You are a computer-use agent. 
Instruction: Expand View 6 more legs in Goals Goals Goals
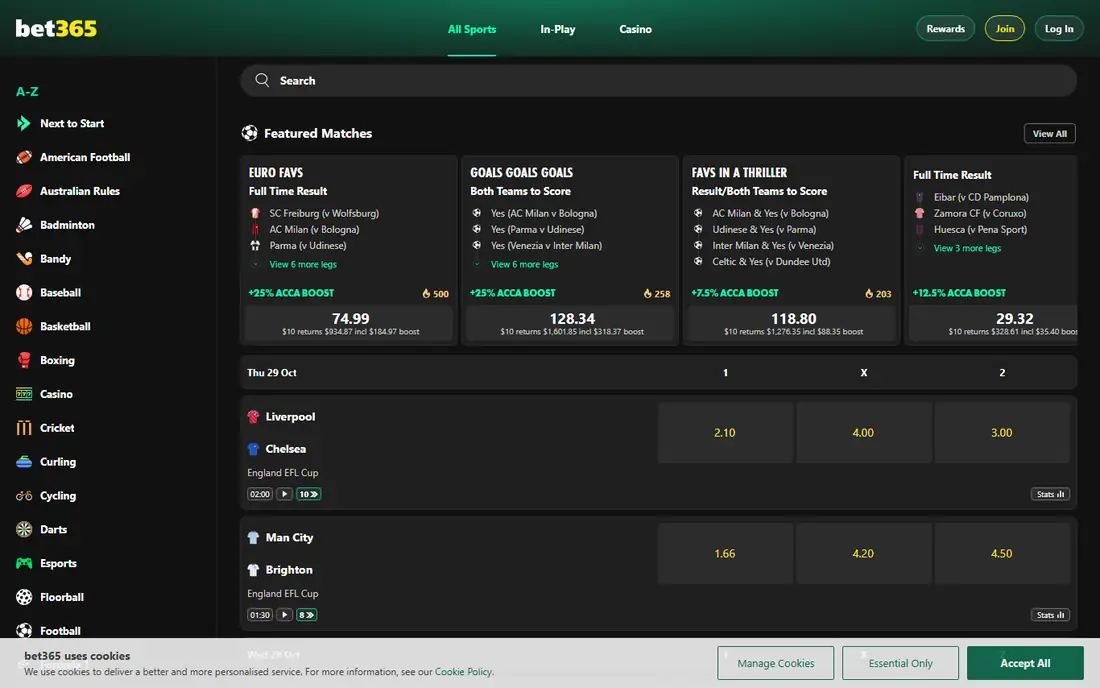coord(524,264)
